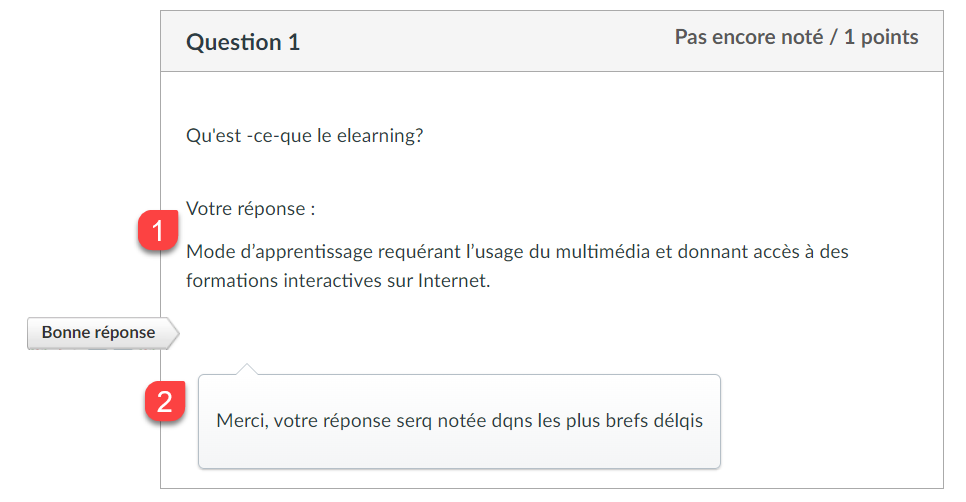
Task: Select the question text 'Qu'est -ce-que le elearning?'
Action: [305, 136]
